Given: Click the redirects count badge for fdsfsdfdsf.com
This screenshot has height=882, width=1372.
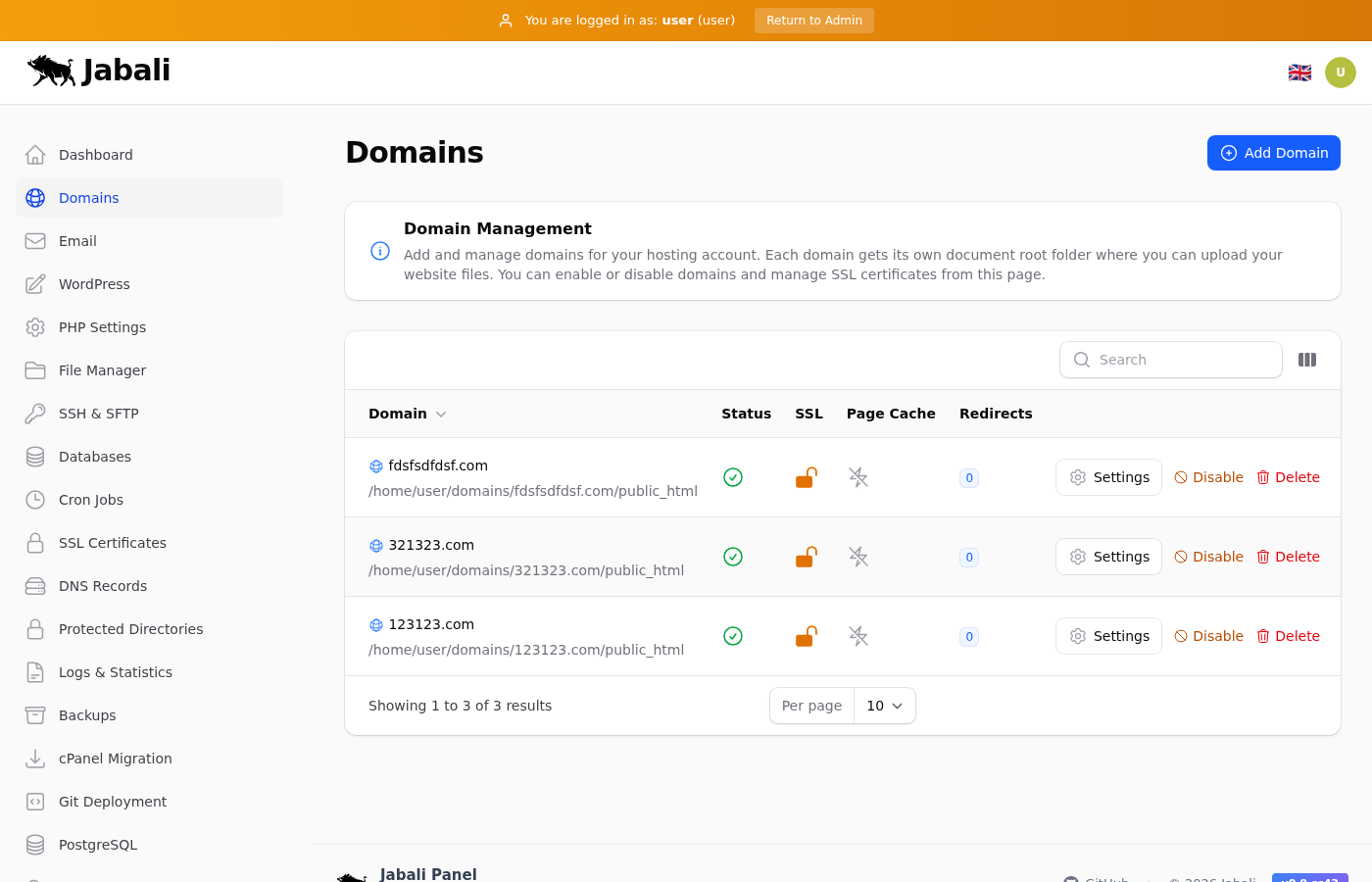Looking at the screenshot, I should coord(969,478).
